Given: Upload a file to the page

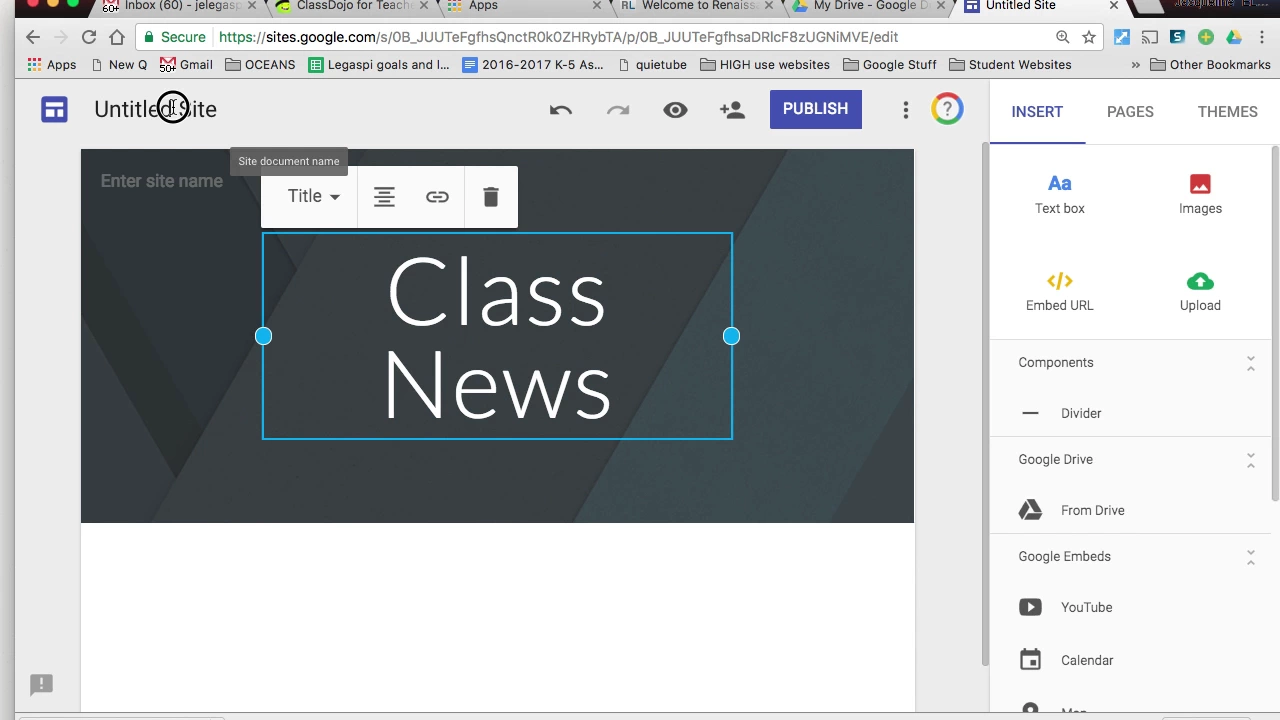Looking at the screenshot, I should [x=1200, y=291].
